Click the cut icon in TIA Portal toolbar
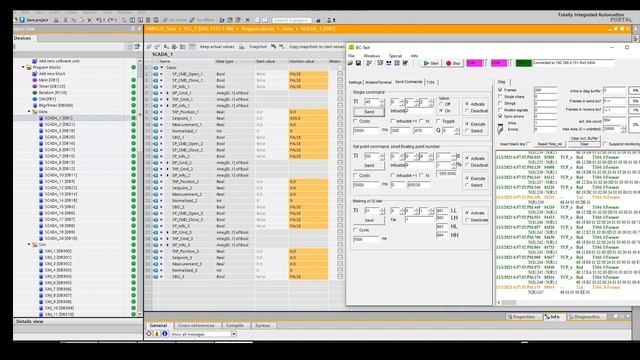This screenshot has width=640, height=360. [65, 20]
